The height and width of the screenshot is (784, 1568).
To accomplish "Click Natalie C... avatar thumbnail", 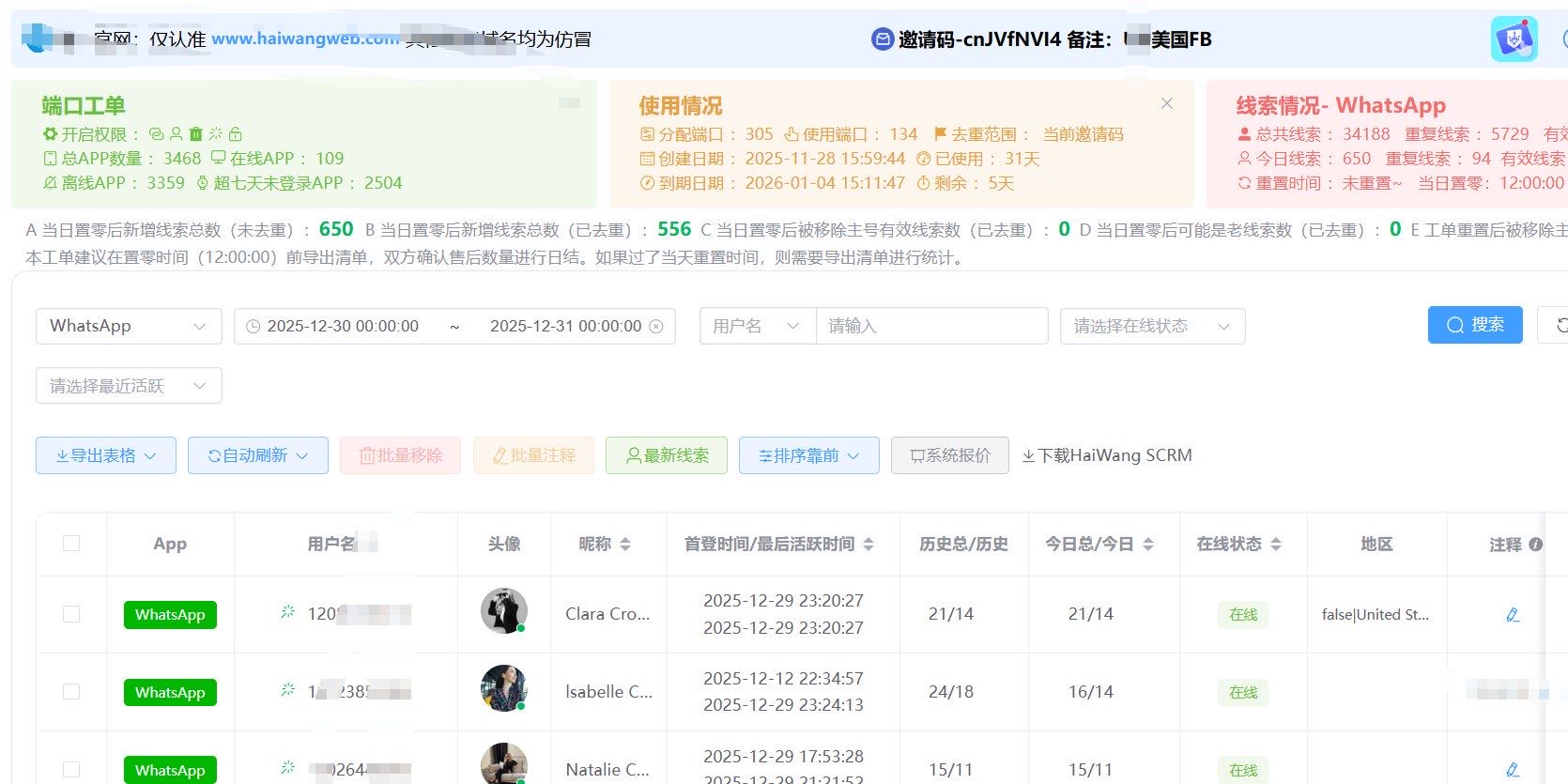I will tap(504, 764).
